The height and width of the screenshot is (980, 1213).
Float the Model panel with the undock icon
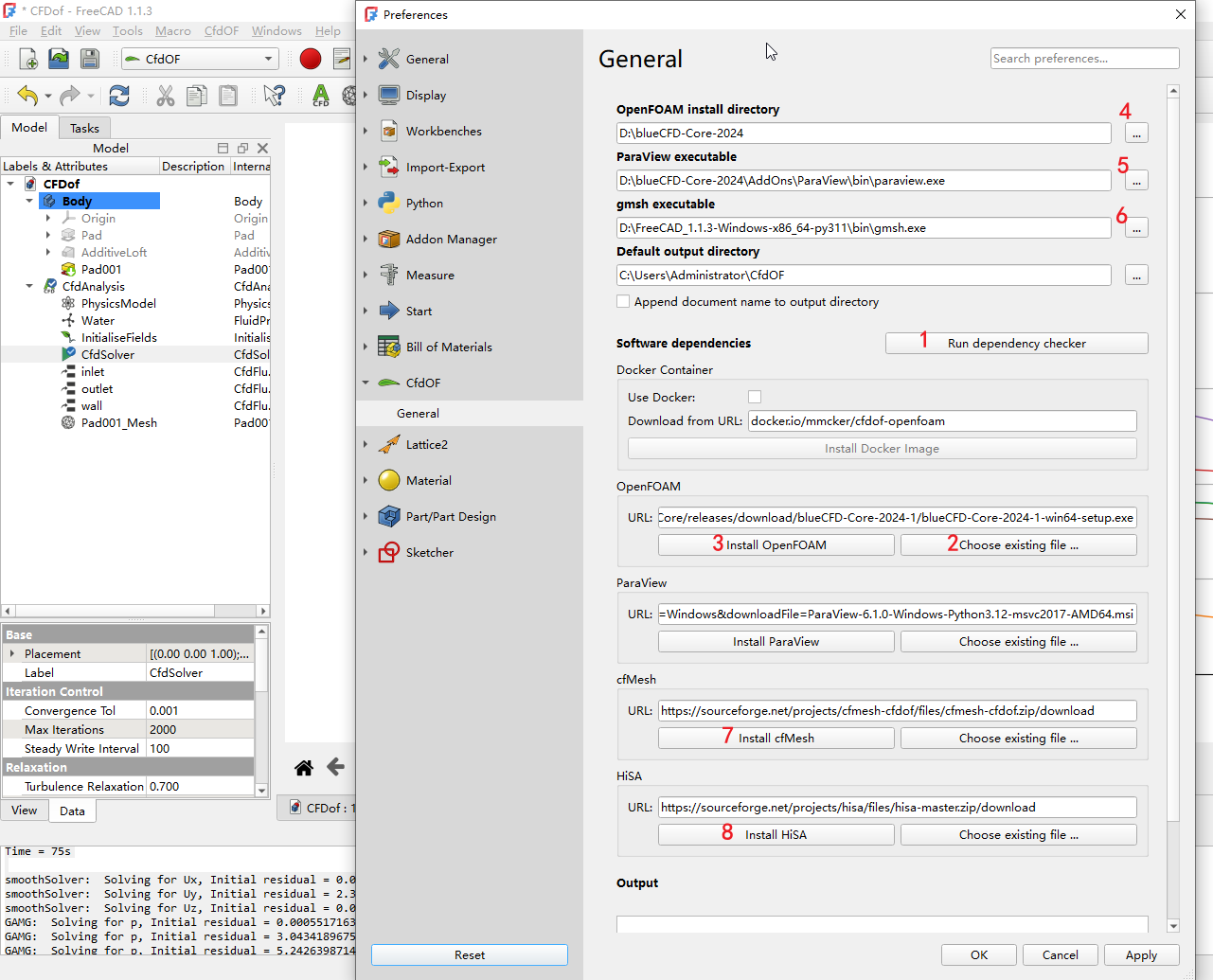[242, 148]
